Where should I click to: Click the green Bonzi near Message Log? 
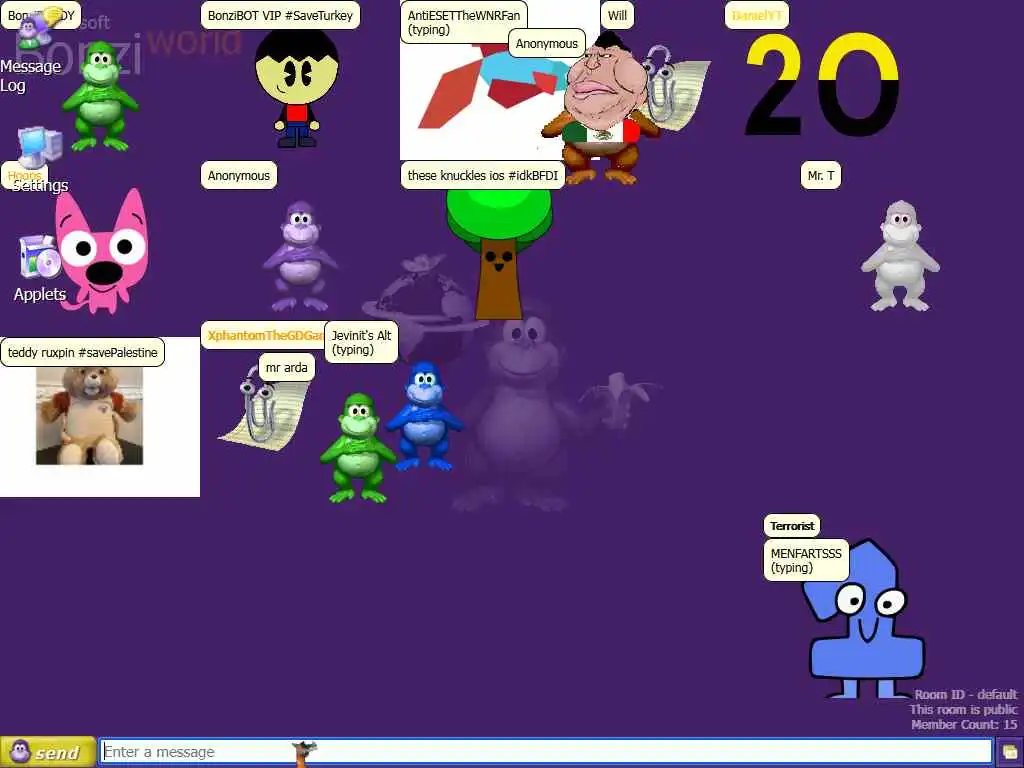[100, 96]
